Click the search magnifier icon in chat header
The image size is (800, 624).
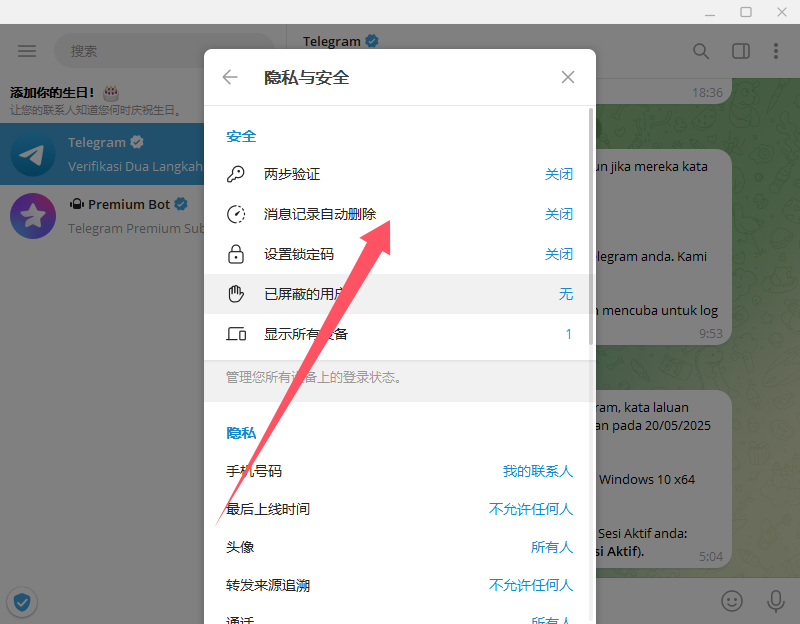701,51
